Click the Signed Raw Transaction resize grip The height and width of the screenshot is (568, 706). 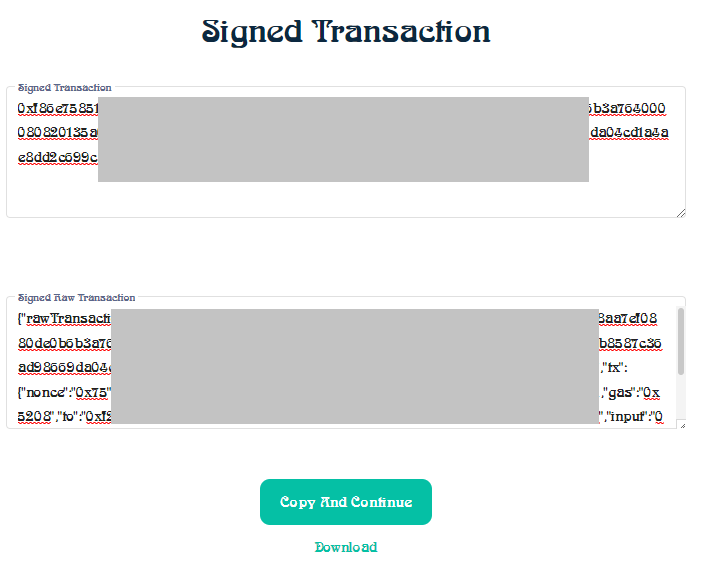click(683, 425)
